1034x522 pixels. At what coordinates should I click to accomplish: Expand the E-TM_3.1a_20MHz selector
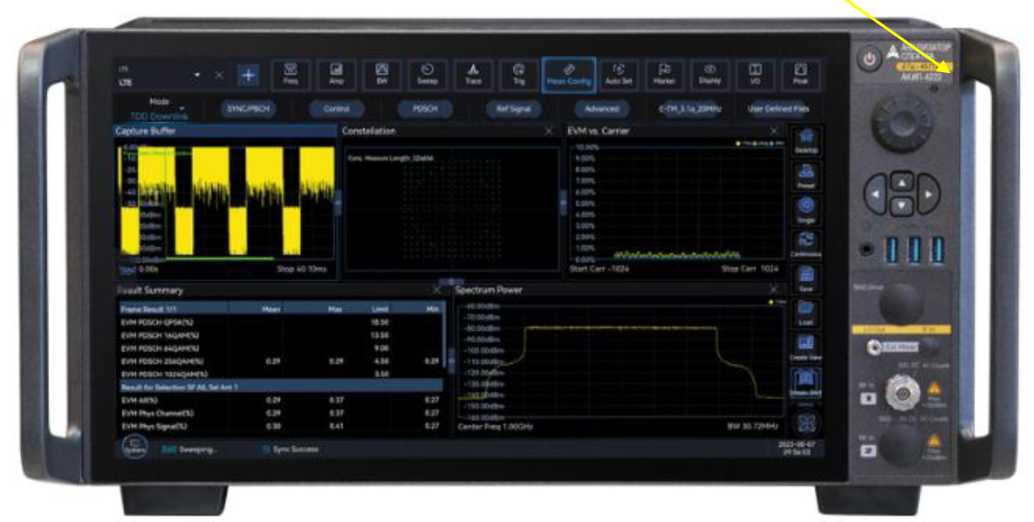click(691, 108)
